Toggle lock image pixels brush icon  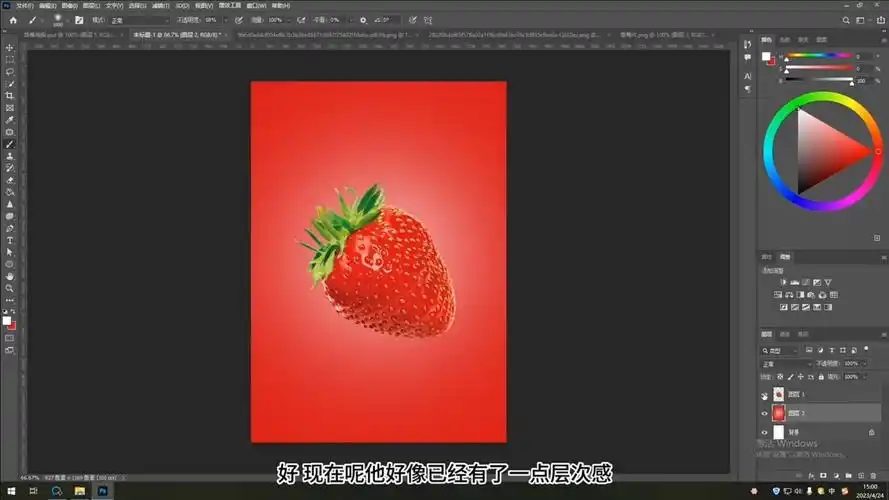click(x=790, y=376)
